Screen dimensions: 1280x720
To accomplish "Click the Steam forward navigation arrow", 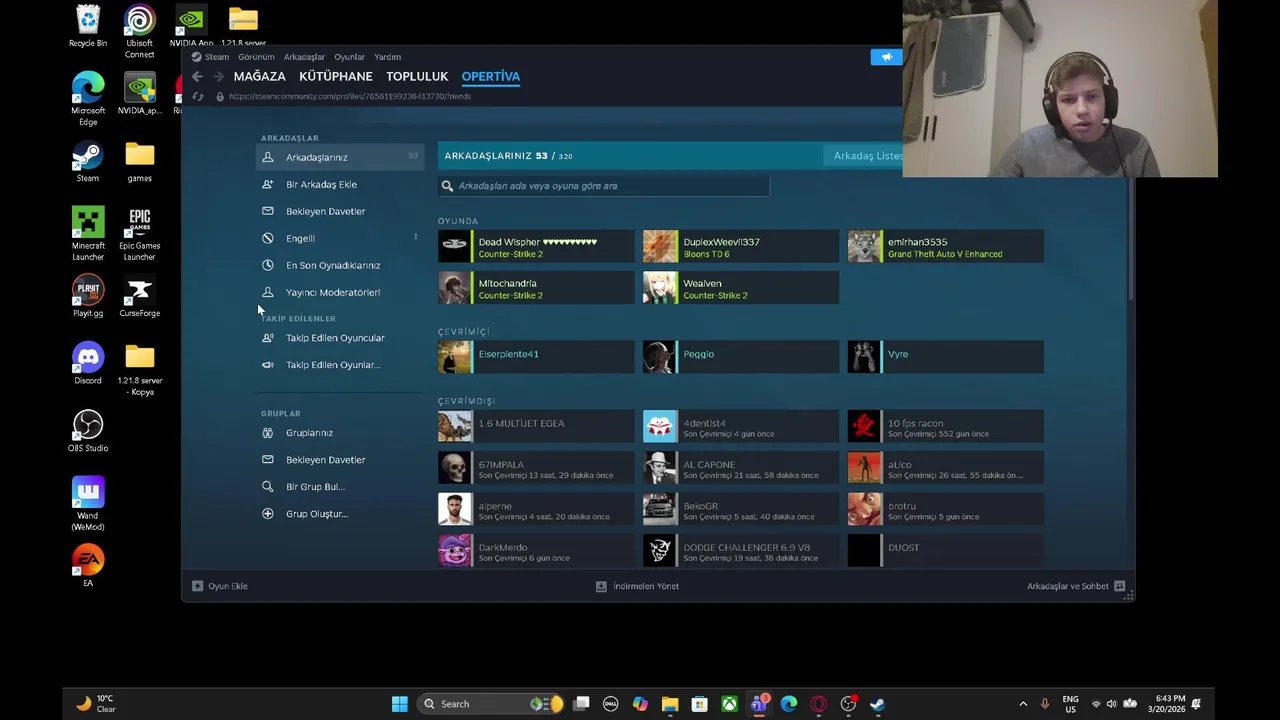I will click(x=218, y=77).
